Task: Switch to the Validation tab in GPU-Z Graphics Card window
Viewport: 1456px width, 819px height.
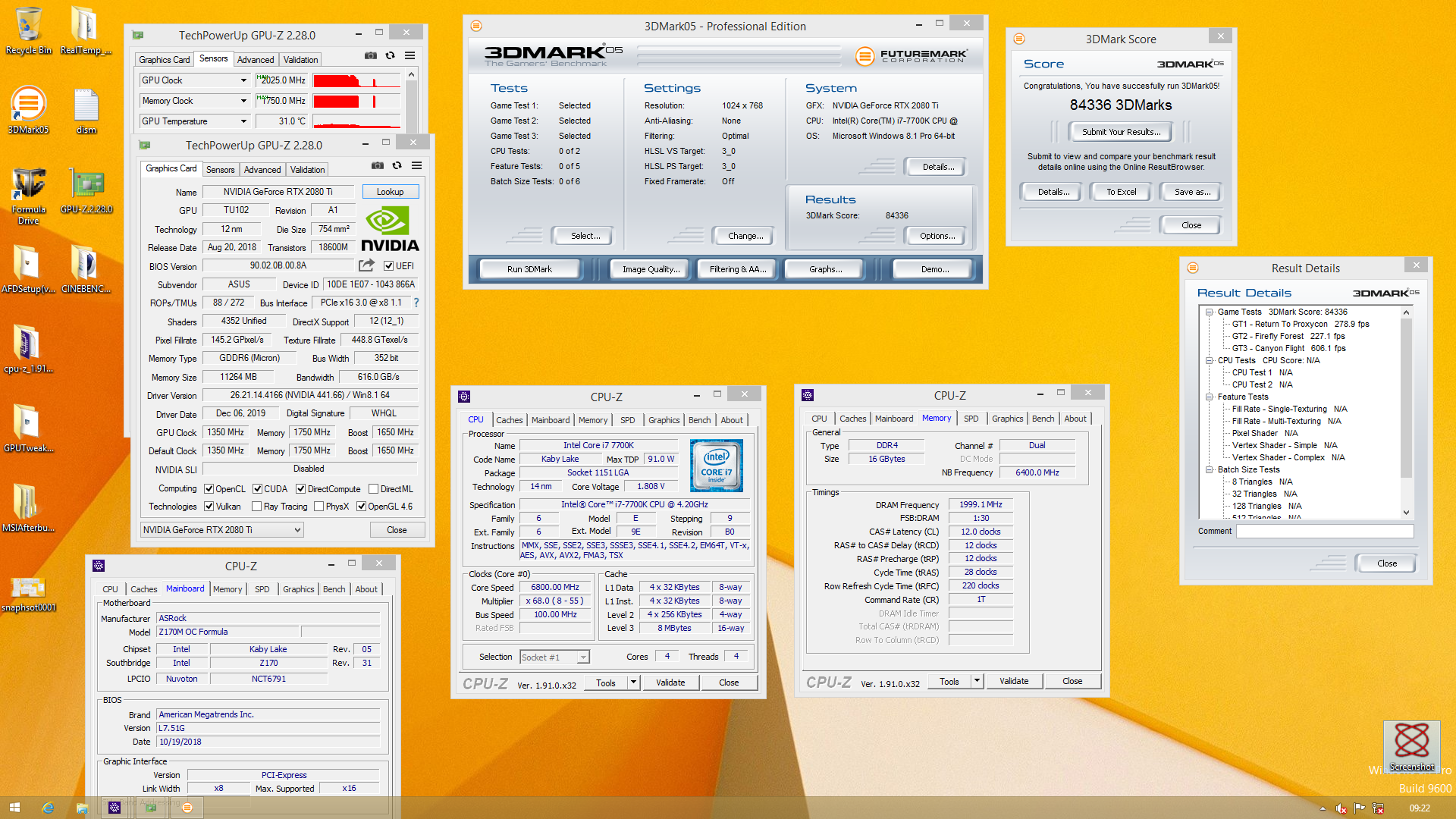Action: click(x=307, y=170)
